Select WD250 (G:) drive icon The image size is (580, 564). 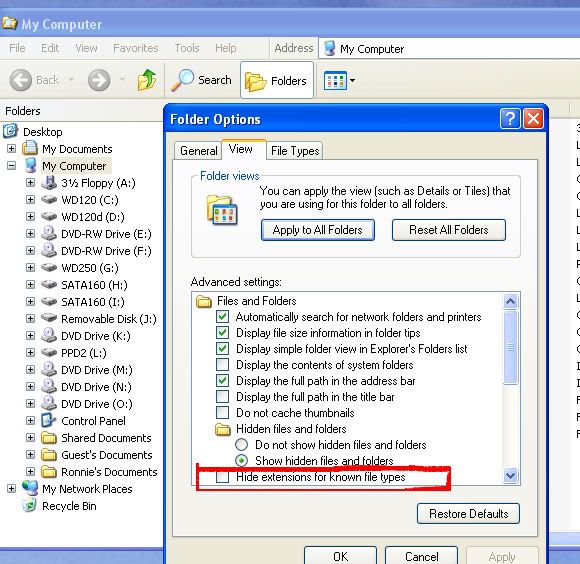click(48, 267)
